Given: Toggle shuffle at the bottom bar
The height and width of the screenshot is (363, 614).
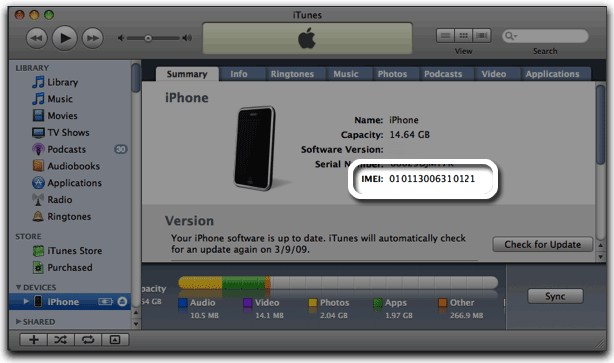Looking at the screenshot, I should 61,340.
